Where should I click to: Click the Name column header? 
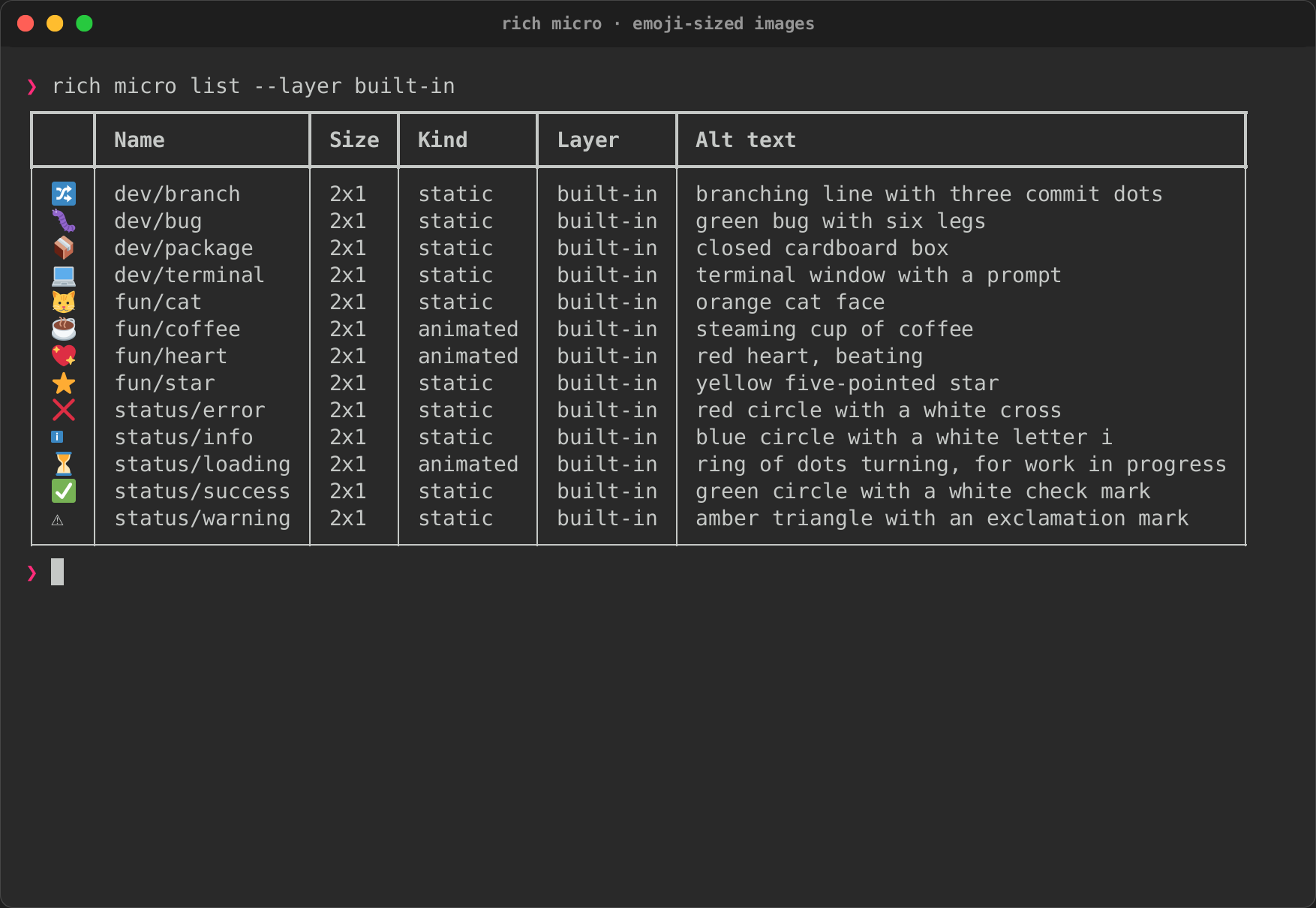(140, 140)
